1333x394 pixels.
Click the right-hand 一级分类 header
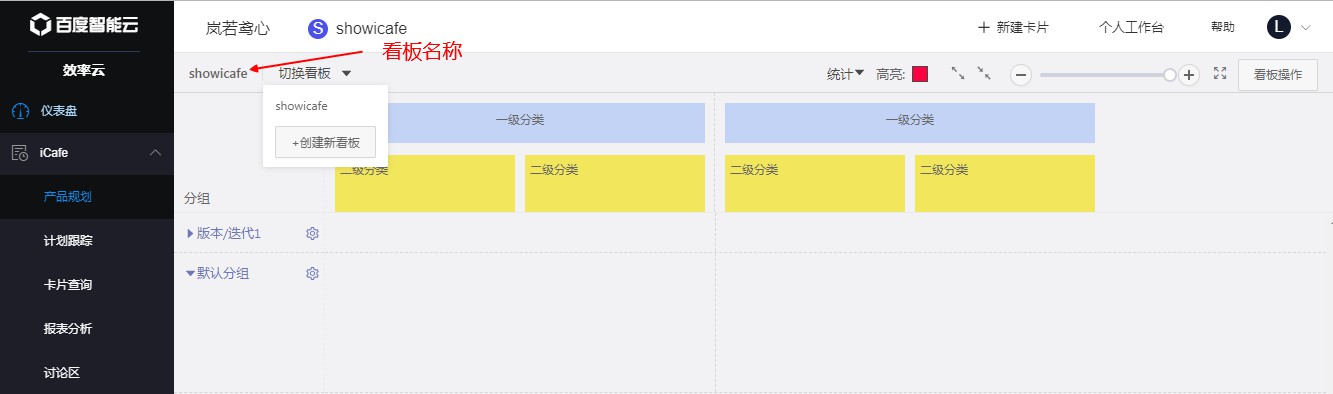tap(910, 122)
